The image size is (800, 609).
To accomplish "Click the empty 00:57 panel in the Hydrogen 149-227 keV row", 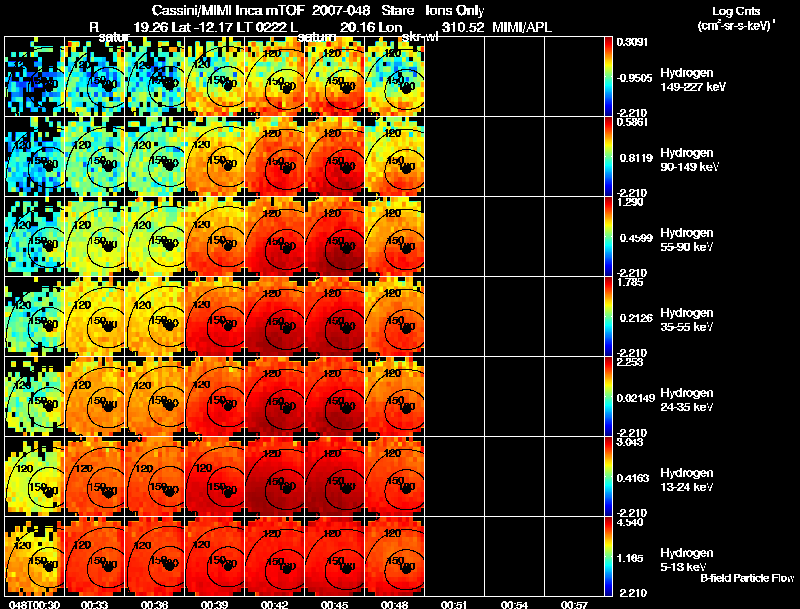I will (x=574, y=77).
